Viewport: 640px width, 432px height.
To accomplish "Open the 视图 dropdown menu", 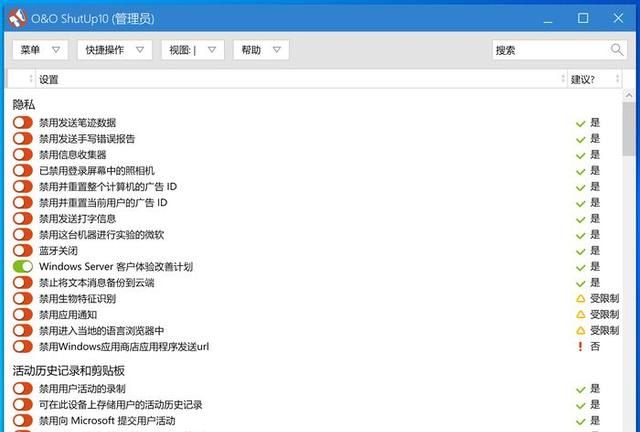I will click(x=193, y=50).
